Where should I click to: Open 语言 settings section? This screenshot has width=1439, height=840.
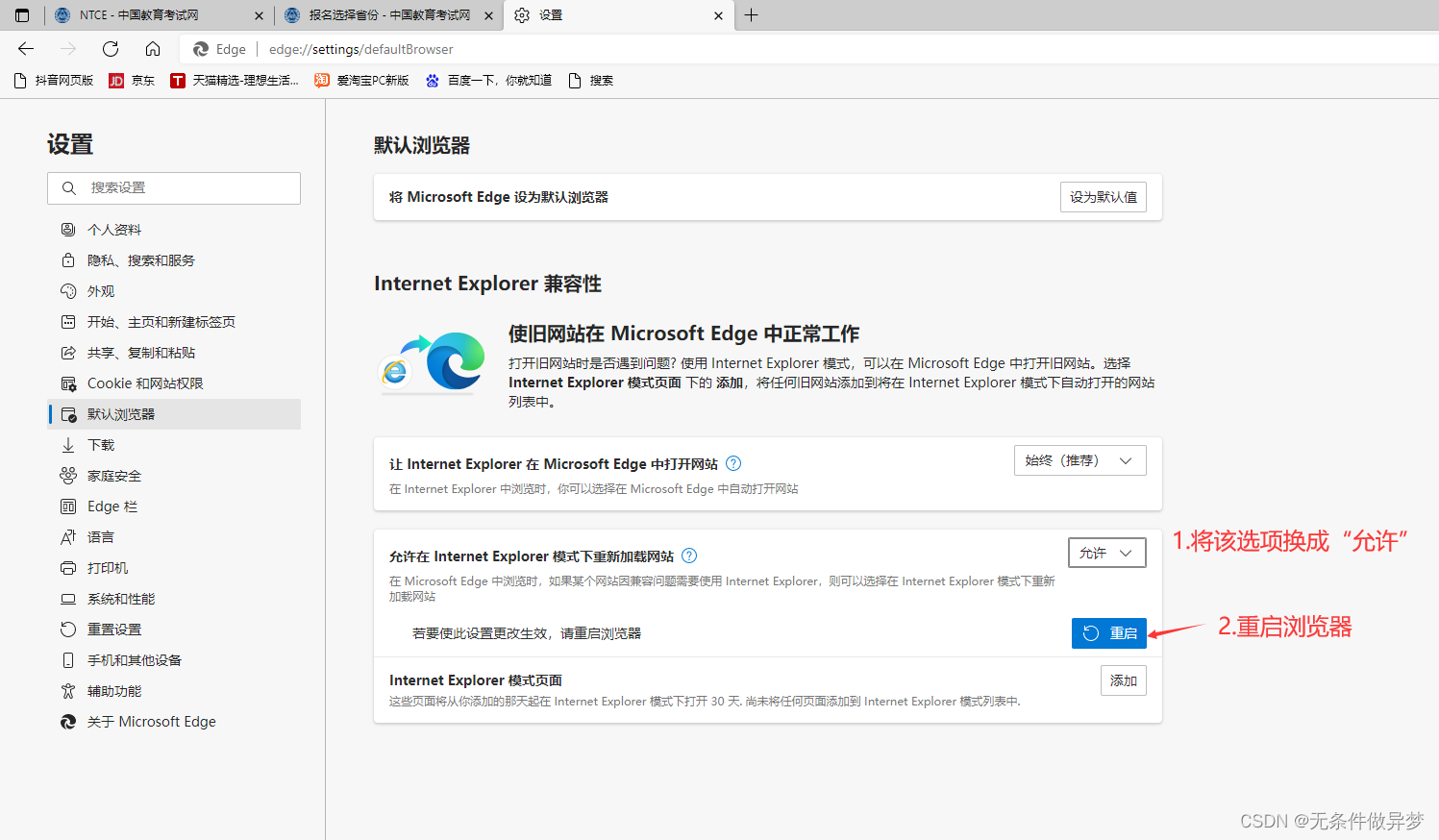pyautogui.click(x=174, y=537)
